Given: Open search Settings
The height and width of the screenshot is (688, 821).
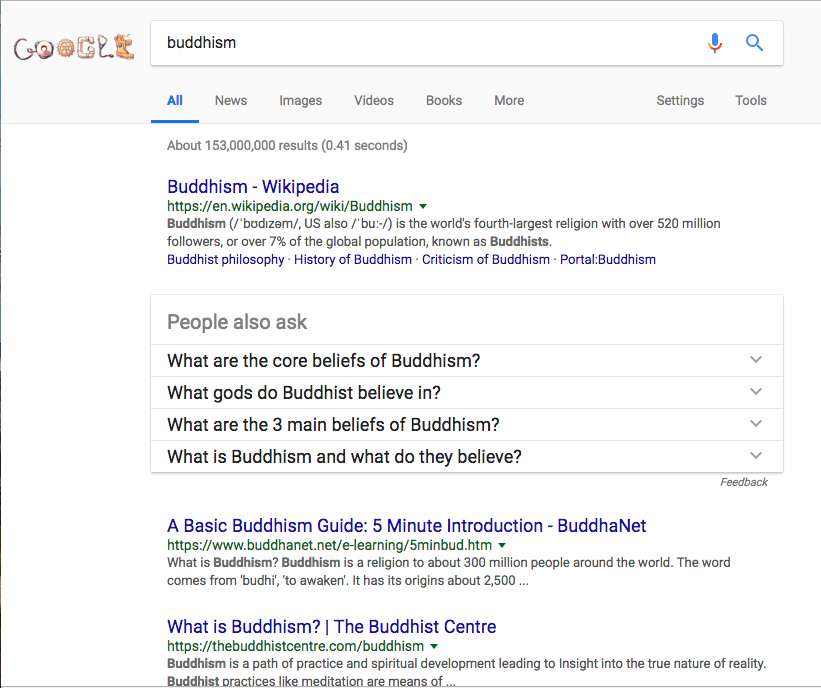Looking at the screenshot, I should pyautogui.click(x=680, y=101).
